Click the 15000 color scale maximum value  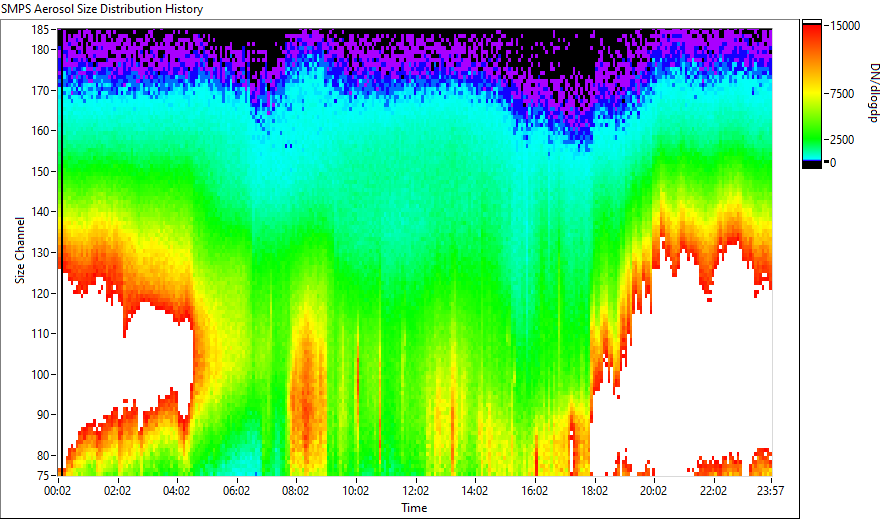[x=846, y=26]
